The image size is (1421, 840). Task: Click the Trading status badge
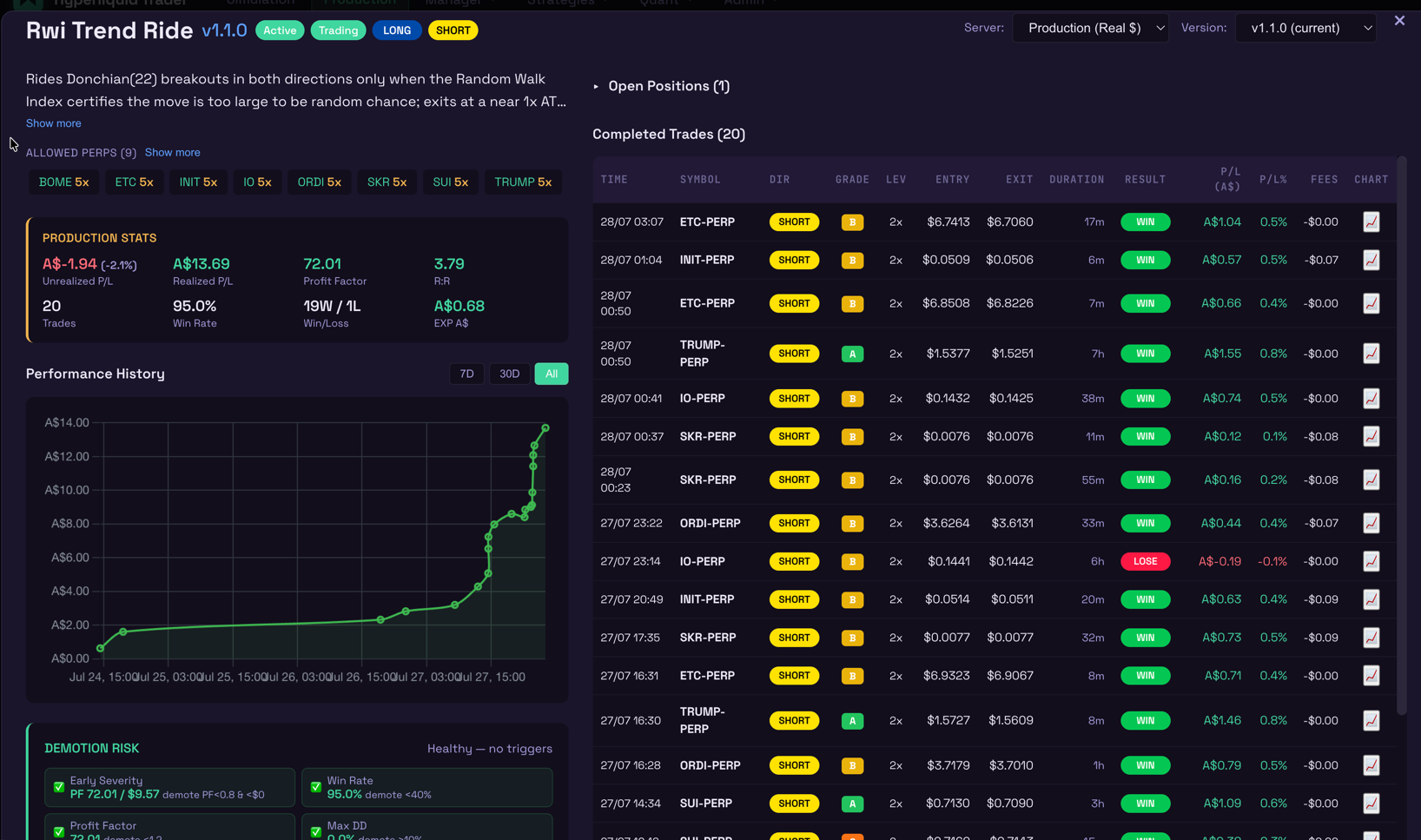(x=338, y=30)
